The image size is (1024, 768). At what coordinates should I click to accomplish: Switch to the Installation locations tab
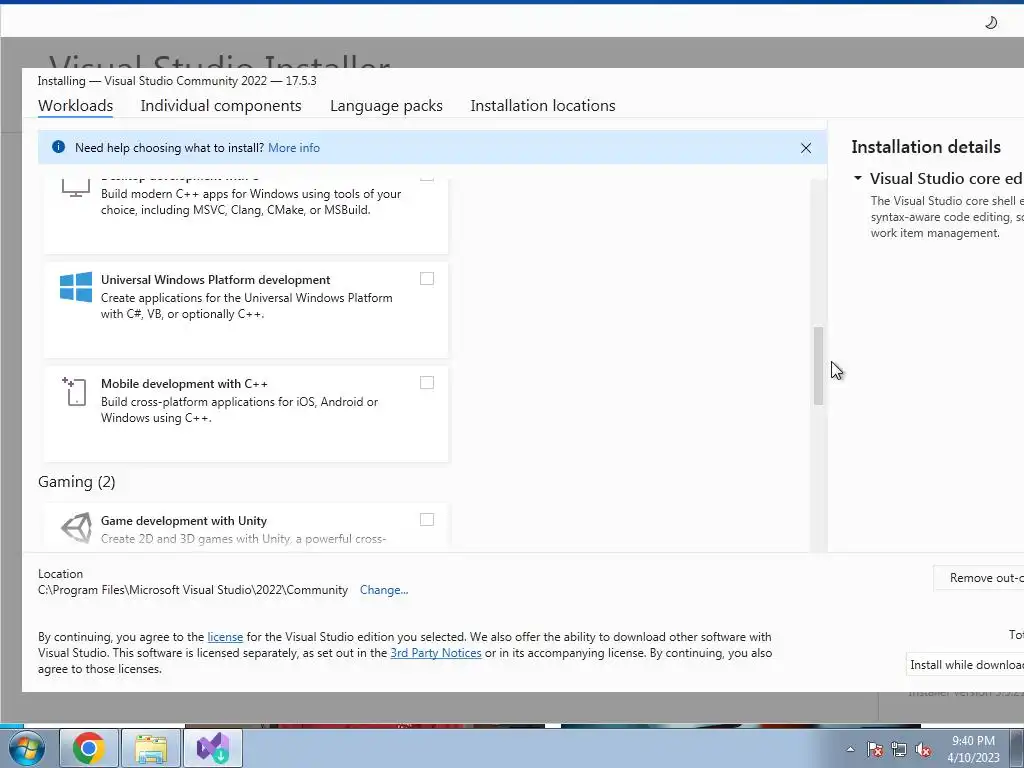(x=543, y=106)
